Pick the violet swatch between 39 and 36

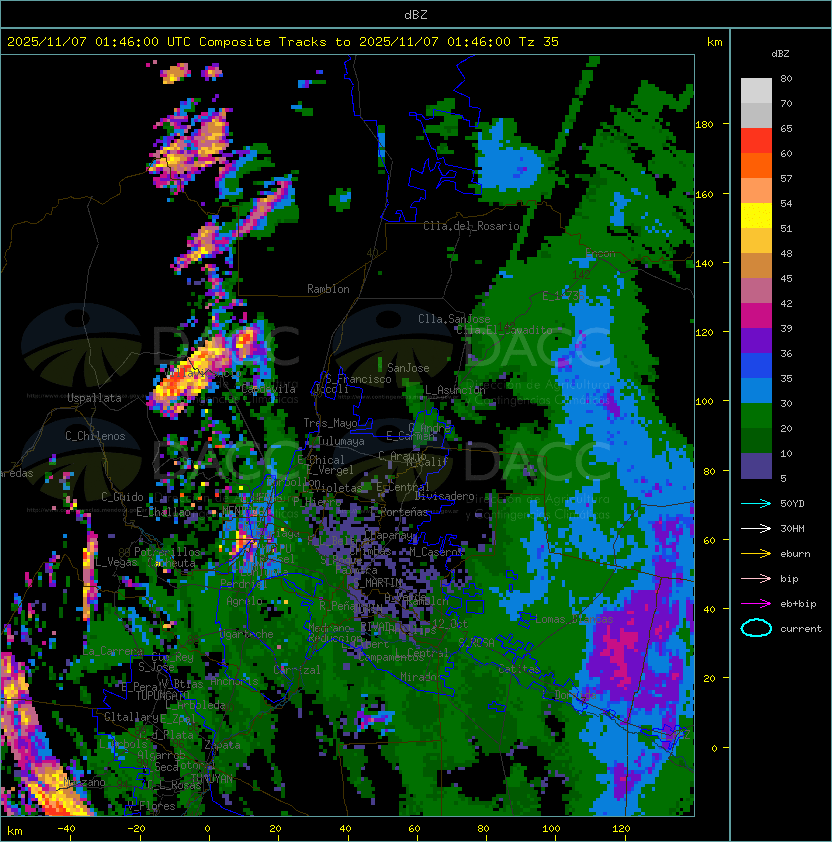click(756, 340)
